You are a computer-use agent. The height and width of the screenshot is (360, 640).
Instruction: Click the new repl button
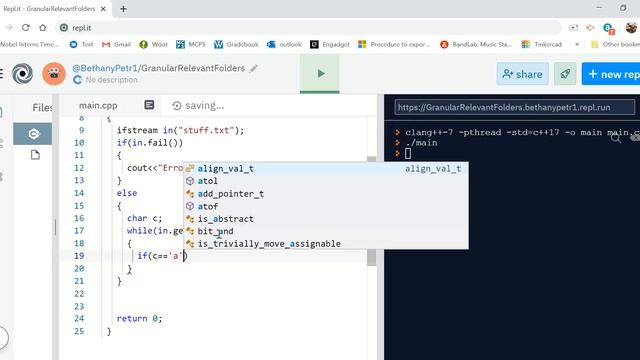611,74
